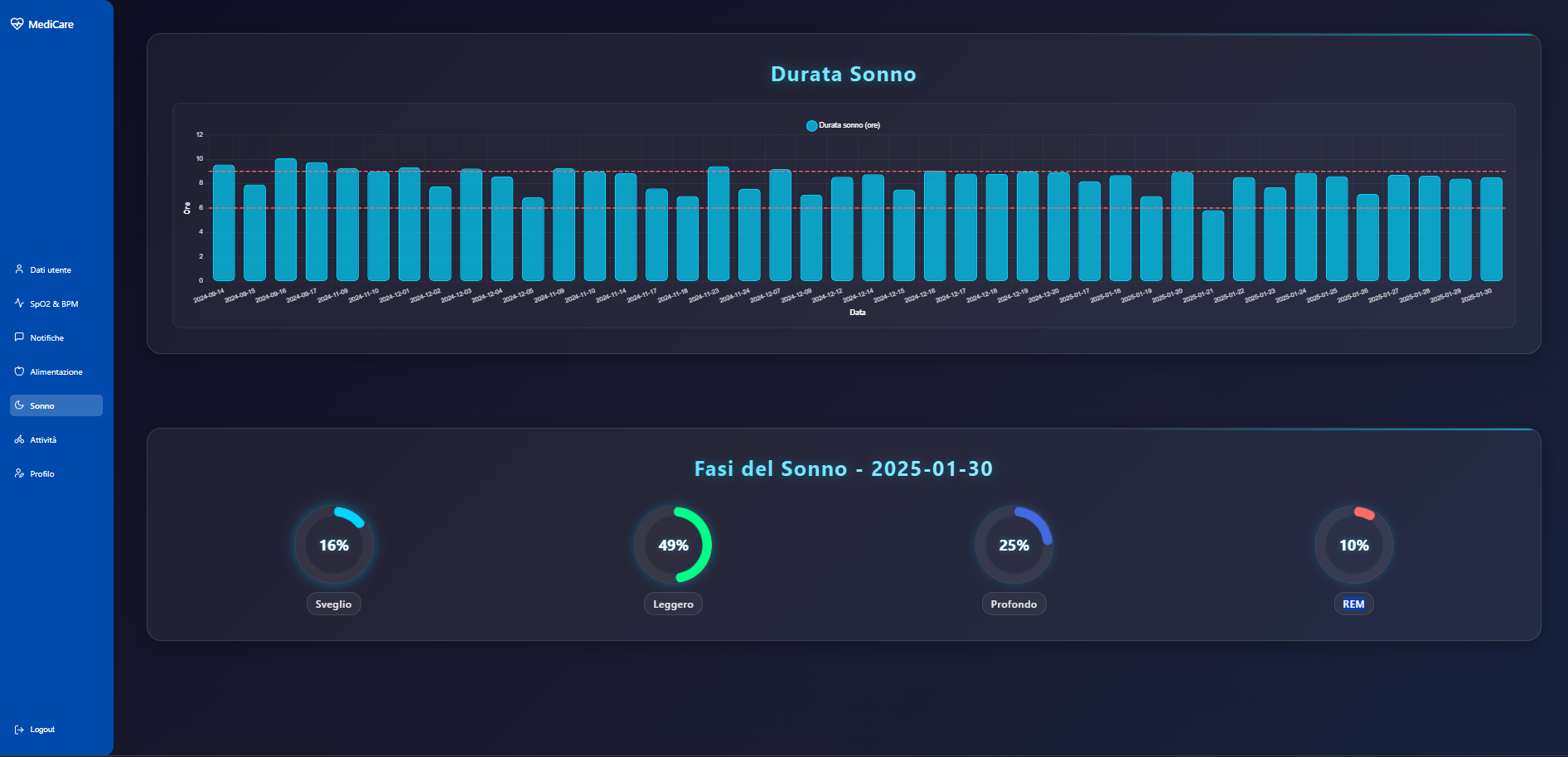Screen dimensions: 1568x757
Task: Toggle the Durata sonno (ore) legend entry
Action: tap(844, 125)
